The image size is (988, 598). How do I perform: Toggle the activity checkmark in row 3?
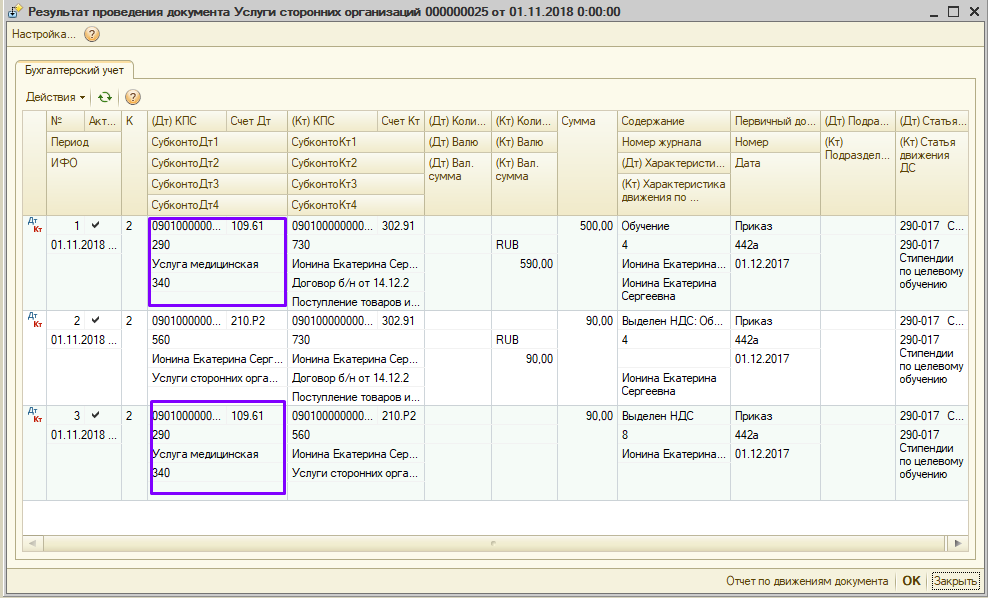click(x=95, y=414)
